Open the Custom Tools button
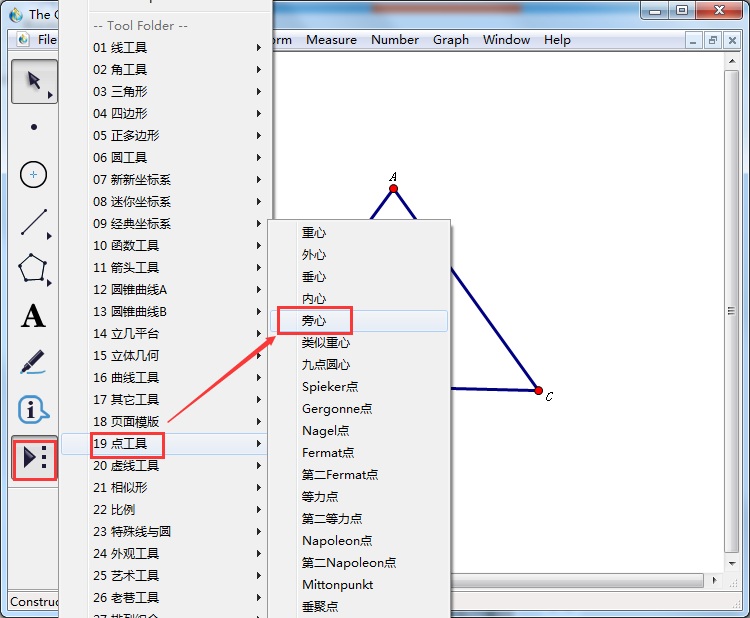 34,458
